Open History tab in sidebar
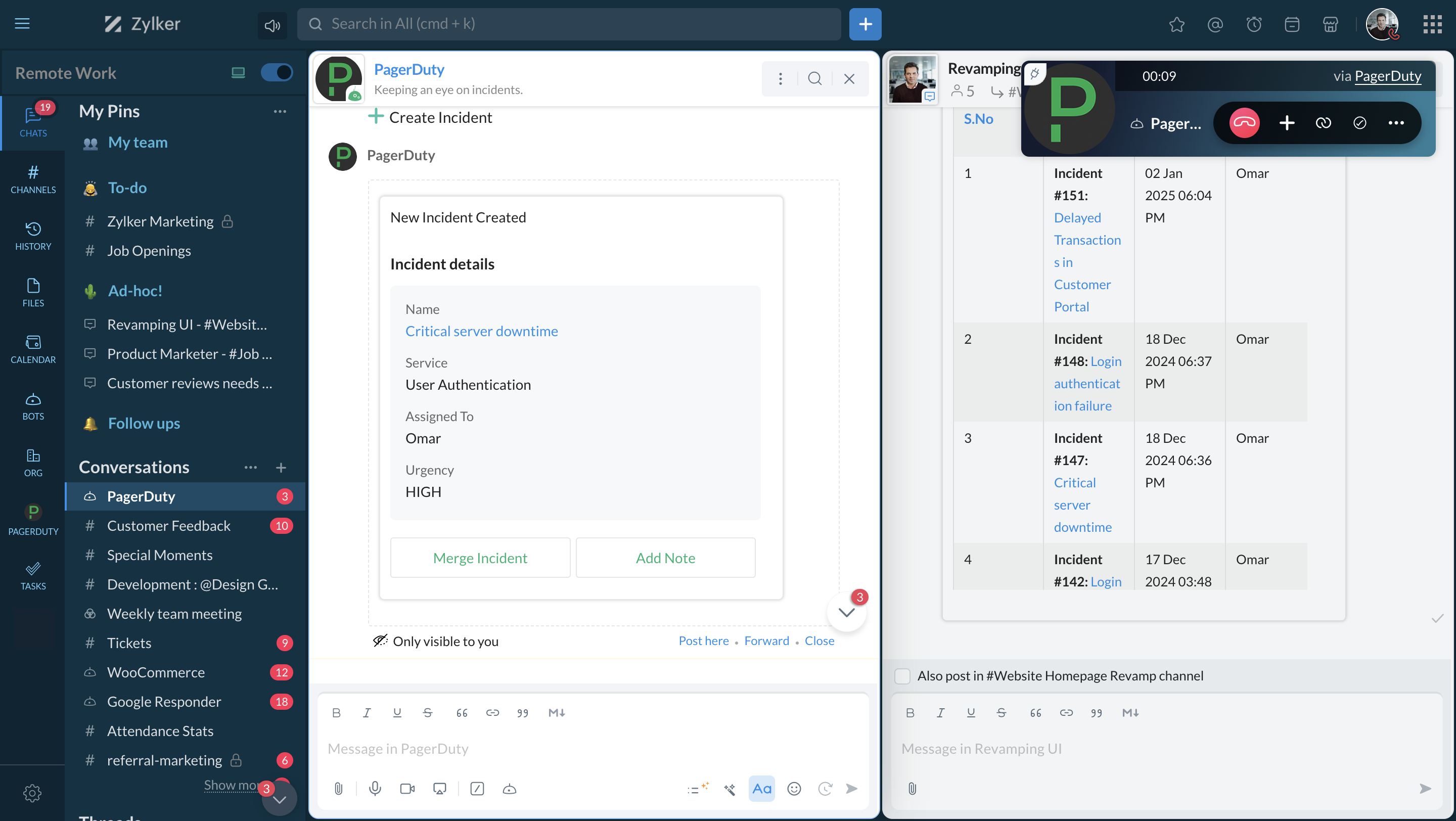This screenshot has height=821, width=1456. (x=33, y=236)
